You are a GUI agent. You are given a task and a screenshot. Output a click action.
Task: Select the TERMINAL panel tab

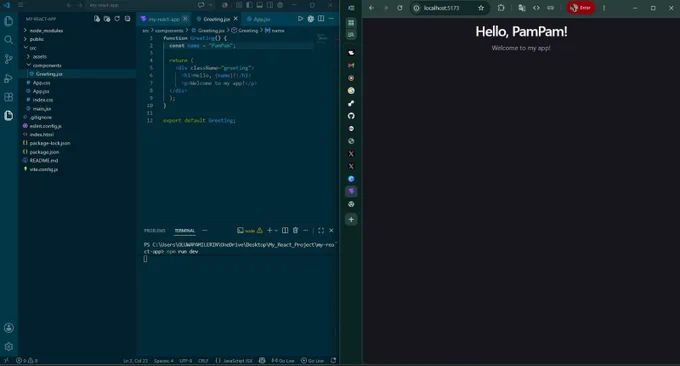185,231
